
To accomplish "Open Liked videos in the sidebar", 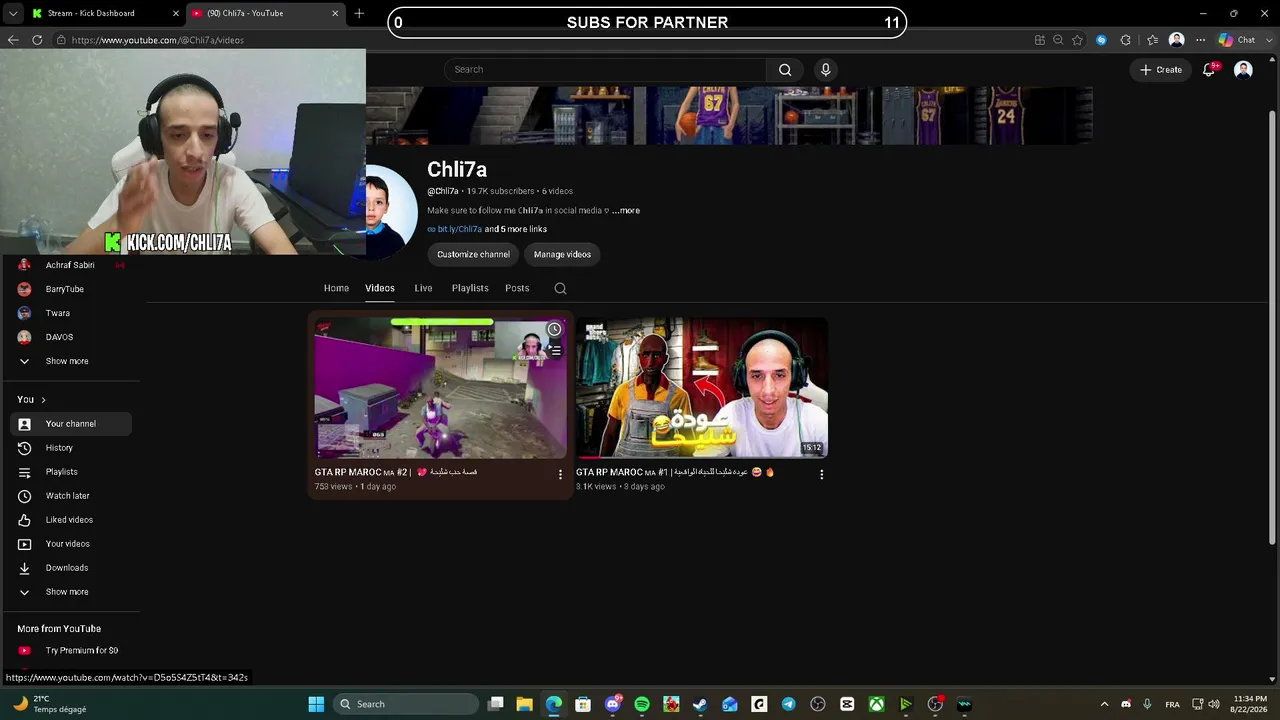I will 70,520.
